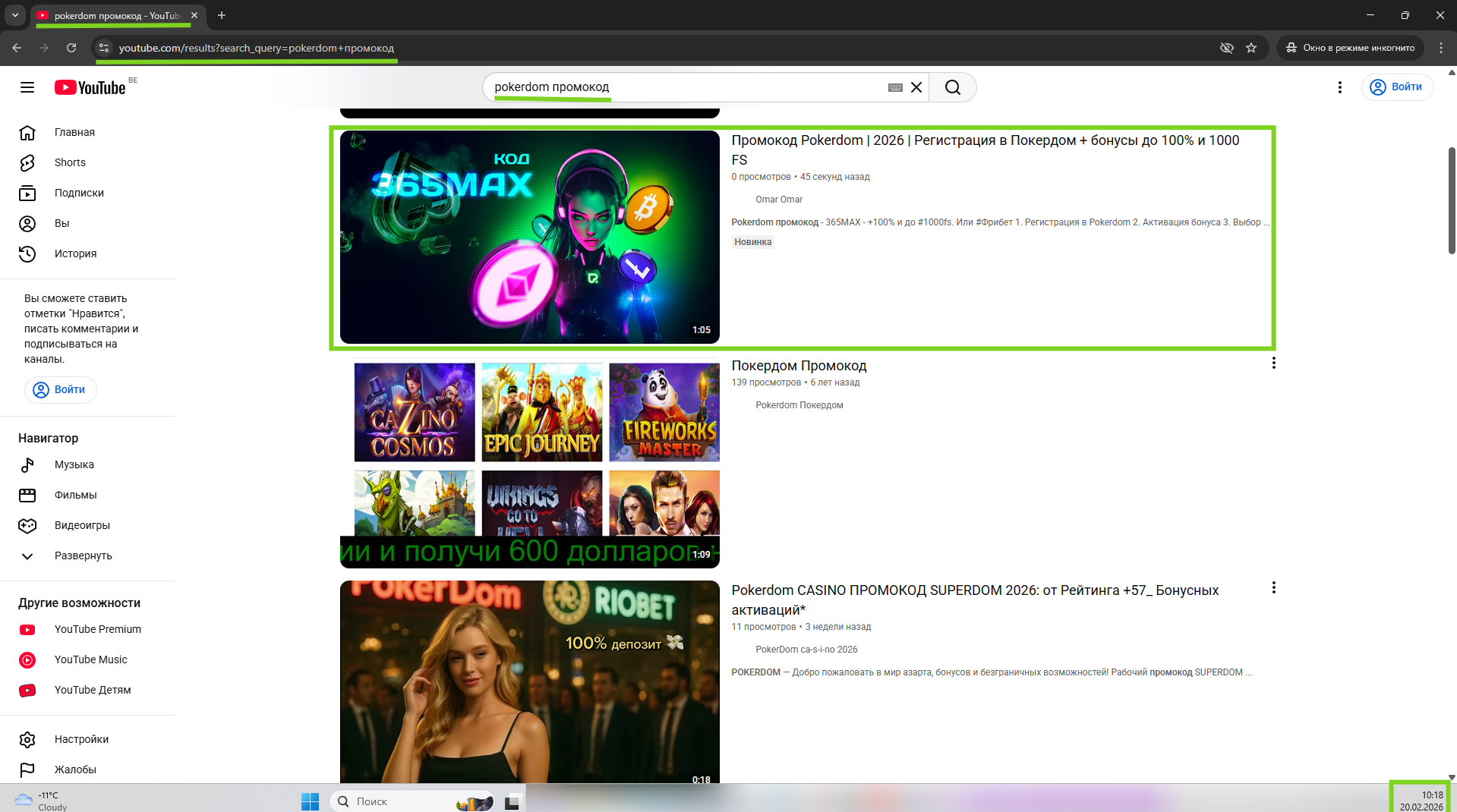1457x812 pixels.
Task: Open the 365MAX video thumbnail
Action: 529,237
